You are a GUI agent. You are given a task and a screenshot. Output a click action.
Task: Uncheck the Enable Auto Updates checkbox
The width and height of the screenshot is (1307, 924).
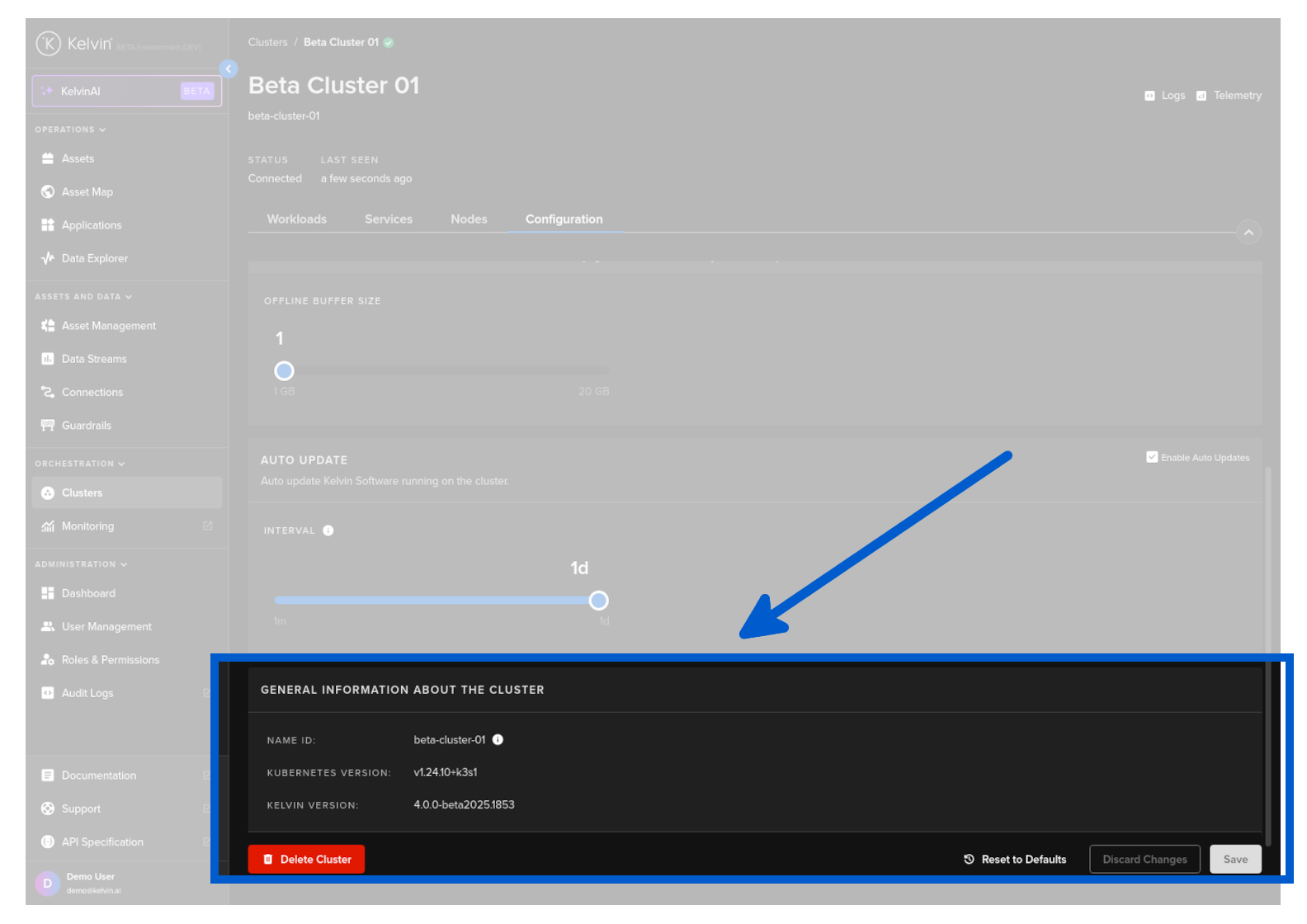1152,457
